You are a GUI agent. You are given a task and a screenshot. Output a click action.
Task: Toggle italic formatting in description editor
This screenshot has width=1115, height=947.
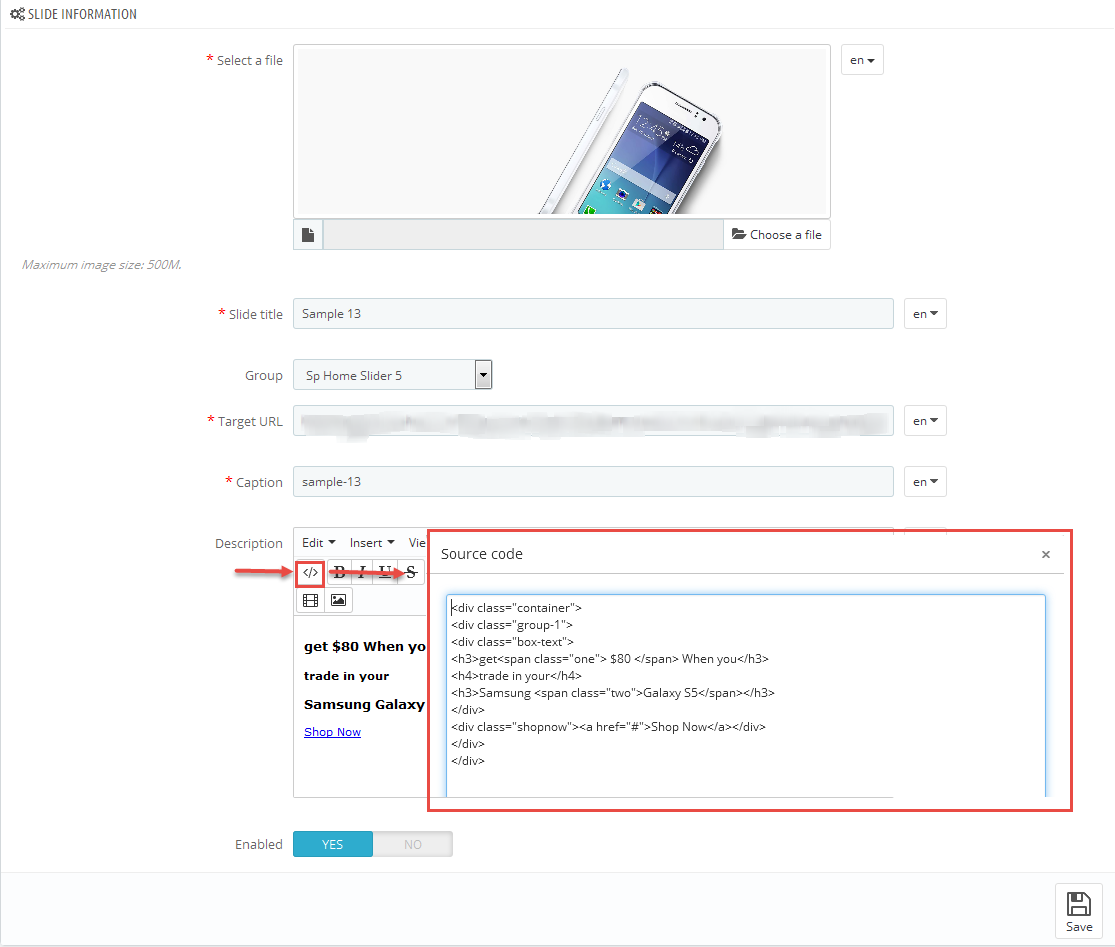pyautogui.click(x=362, y=572)
